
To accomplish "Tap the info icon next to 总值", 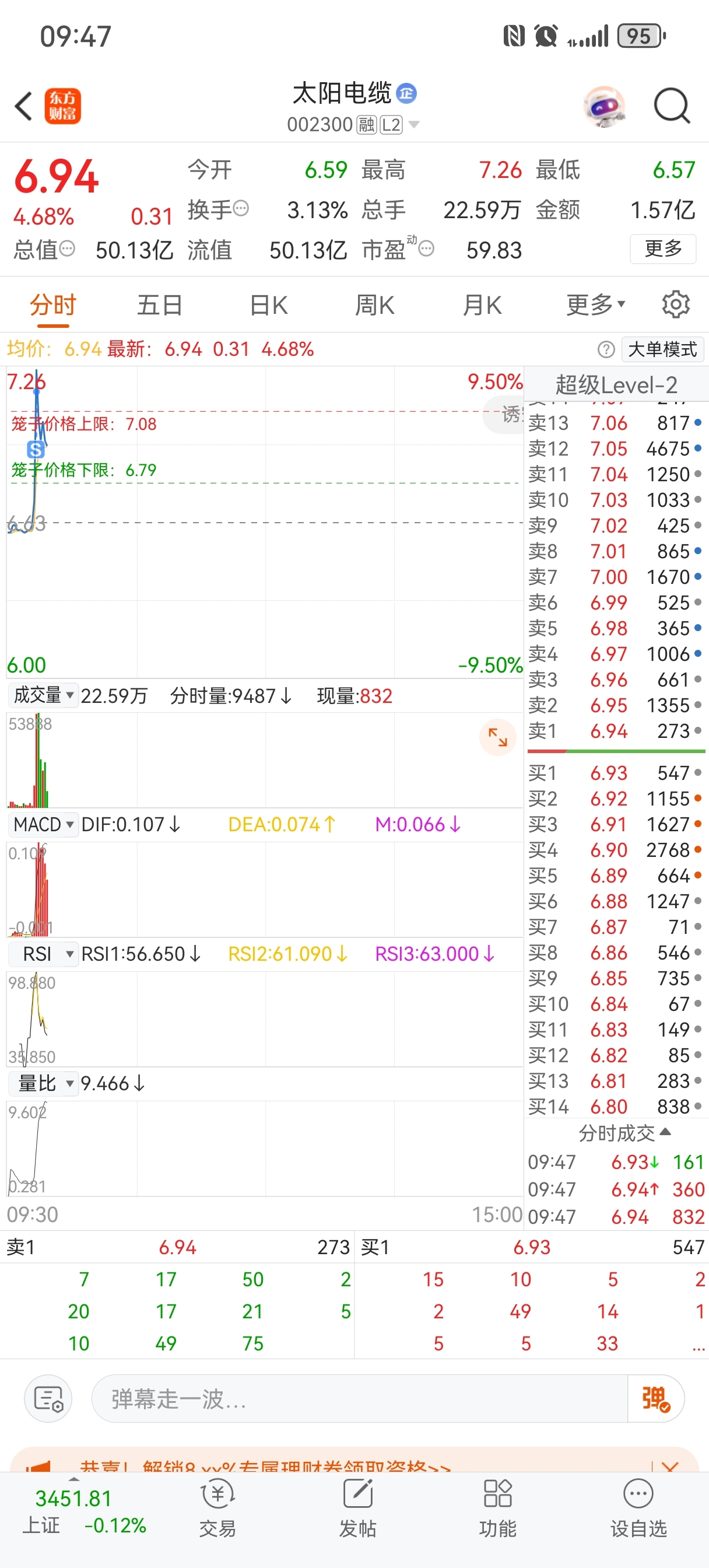I will tap(67, 249).
